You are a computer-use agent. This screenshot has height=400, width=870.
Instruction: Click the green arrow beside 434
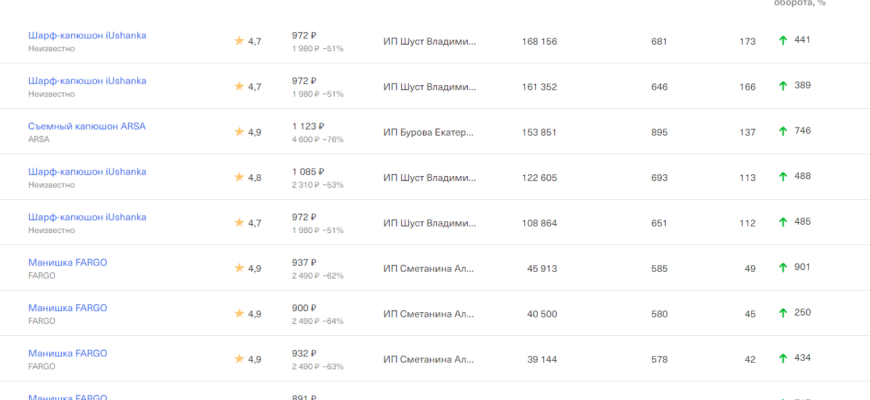tap(783, 359)
